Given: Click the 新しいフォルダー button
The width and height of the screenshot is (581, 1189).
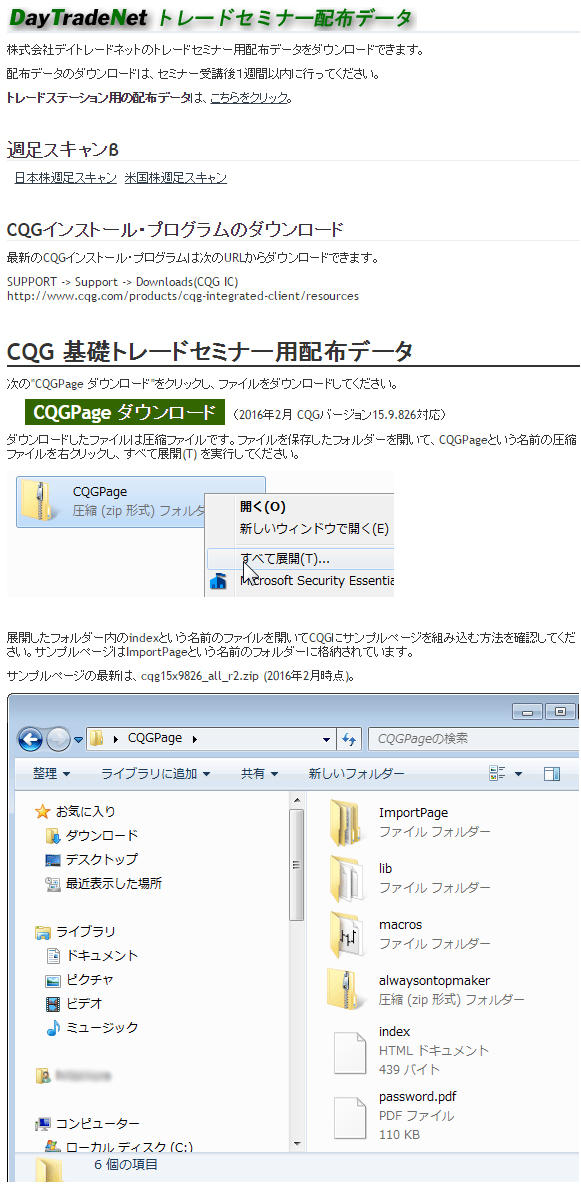Looking at the screenshot, I should click(x=356, y=773).
